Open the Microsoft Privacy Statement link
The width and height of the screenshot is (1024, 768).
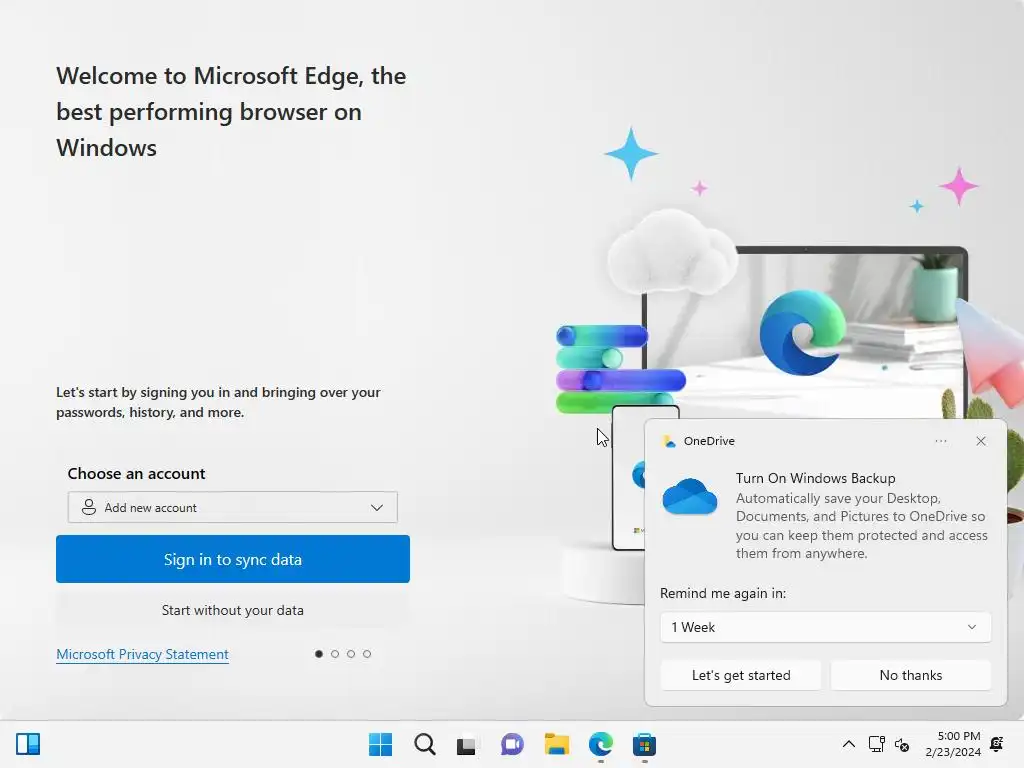click(142, 654)
